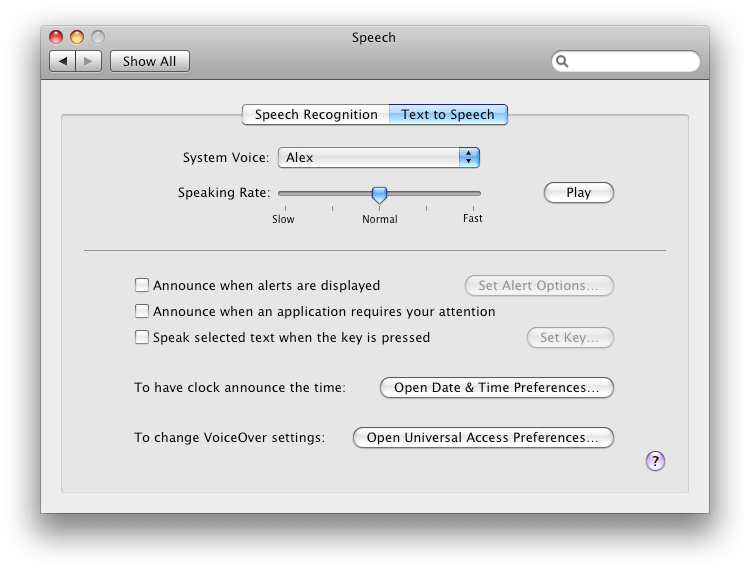Open Universal Access Preferences
Screen dimensions: 750x569
pyautogui.click(x=483, y=437)
